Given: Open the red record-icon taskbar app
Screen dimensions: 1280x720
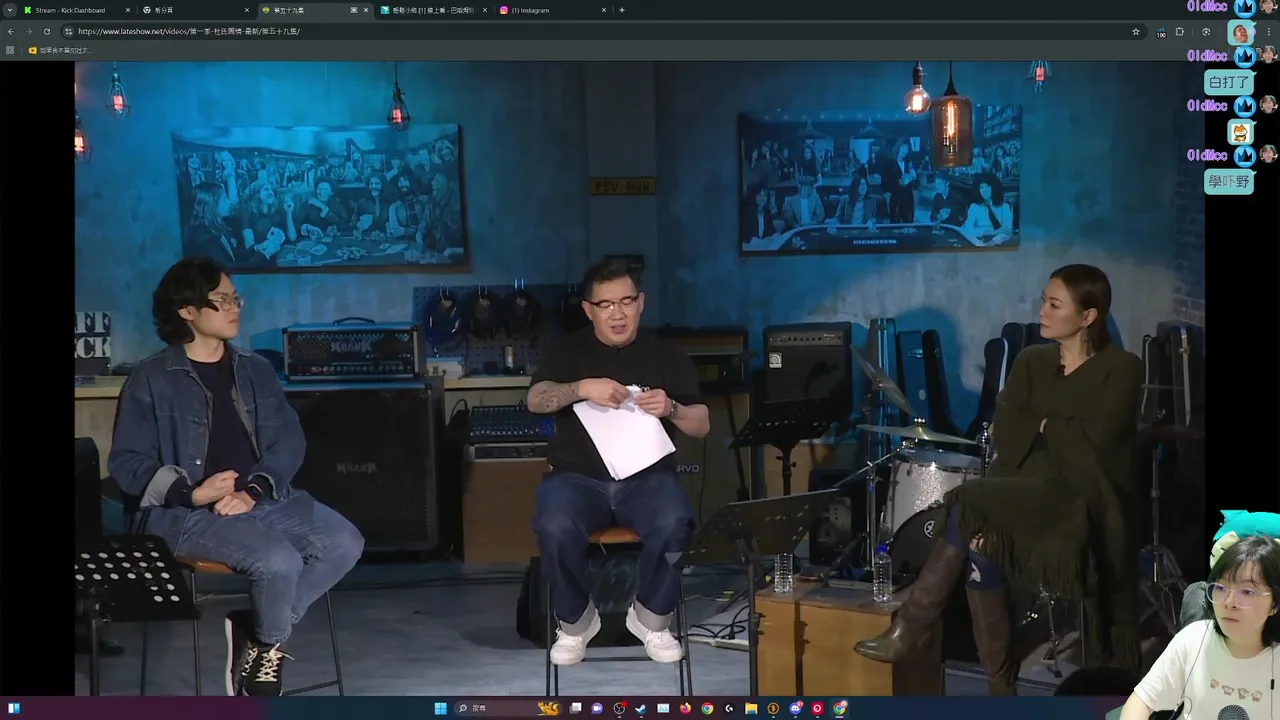Looking at the screenshot, I should [x=817, y=708].
